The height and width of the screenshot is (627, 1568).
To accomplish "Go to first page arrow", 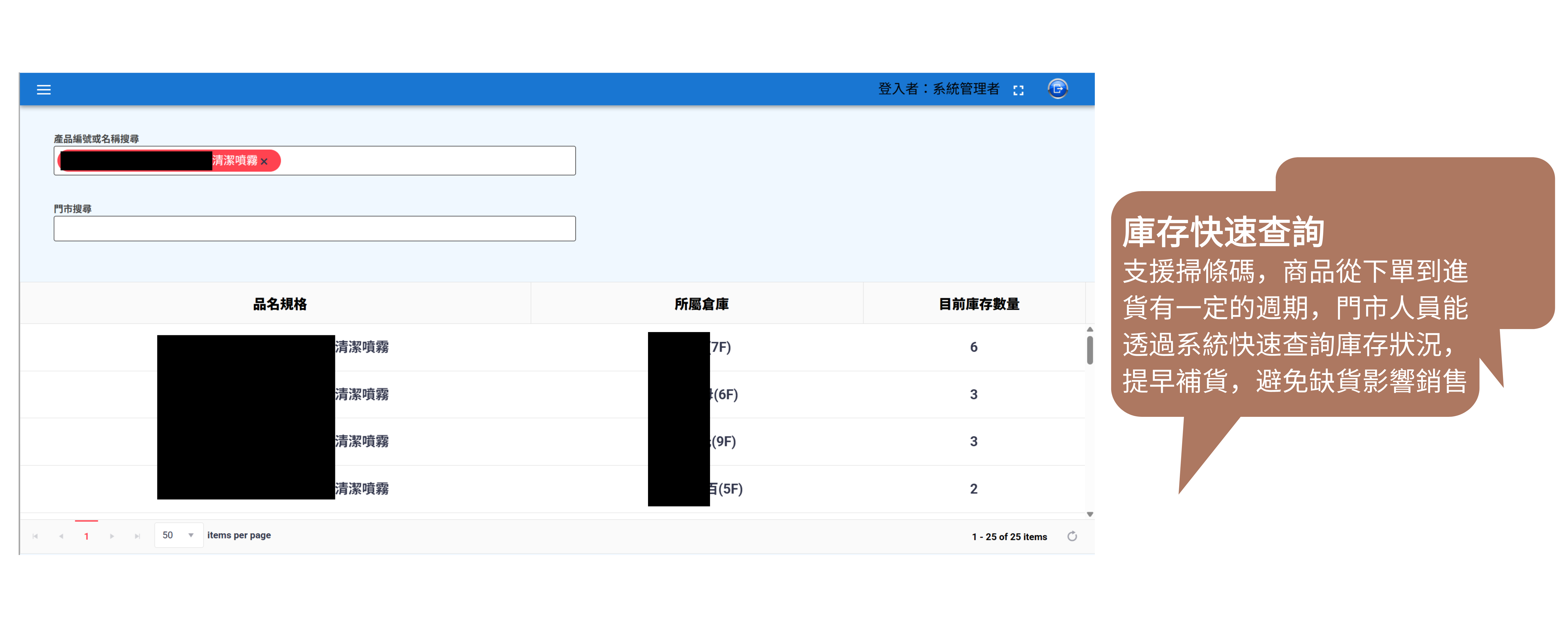I will [x=35, y=536].
